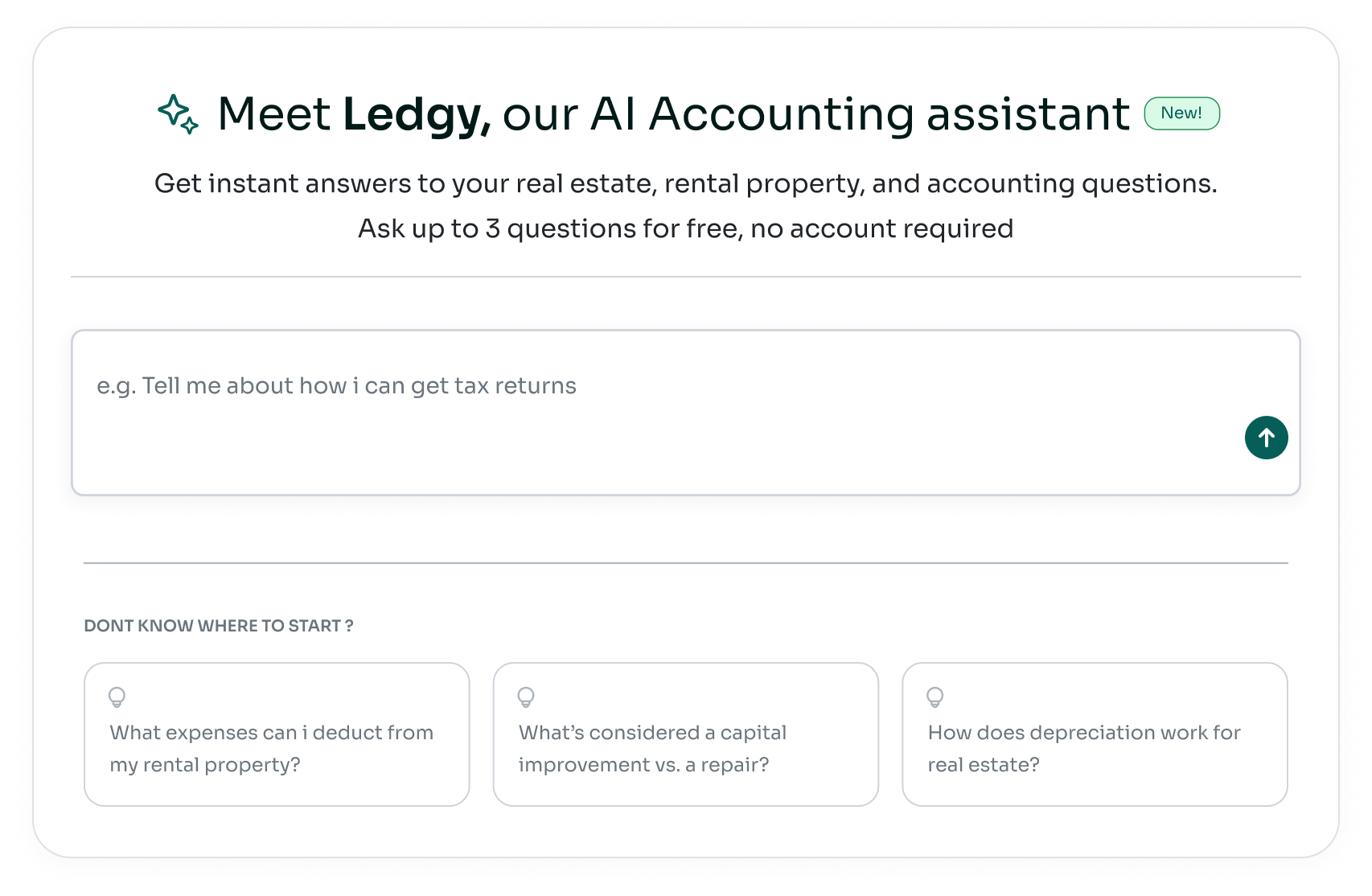This screenshot has width=1372, height=896.
Task: Click inside the question input field
Action: click(684, 412)
